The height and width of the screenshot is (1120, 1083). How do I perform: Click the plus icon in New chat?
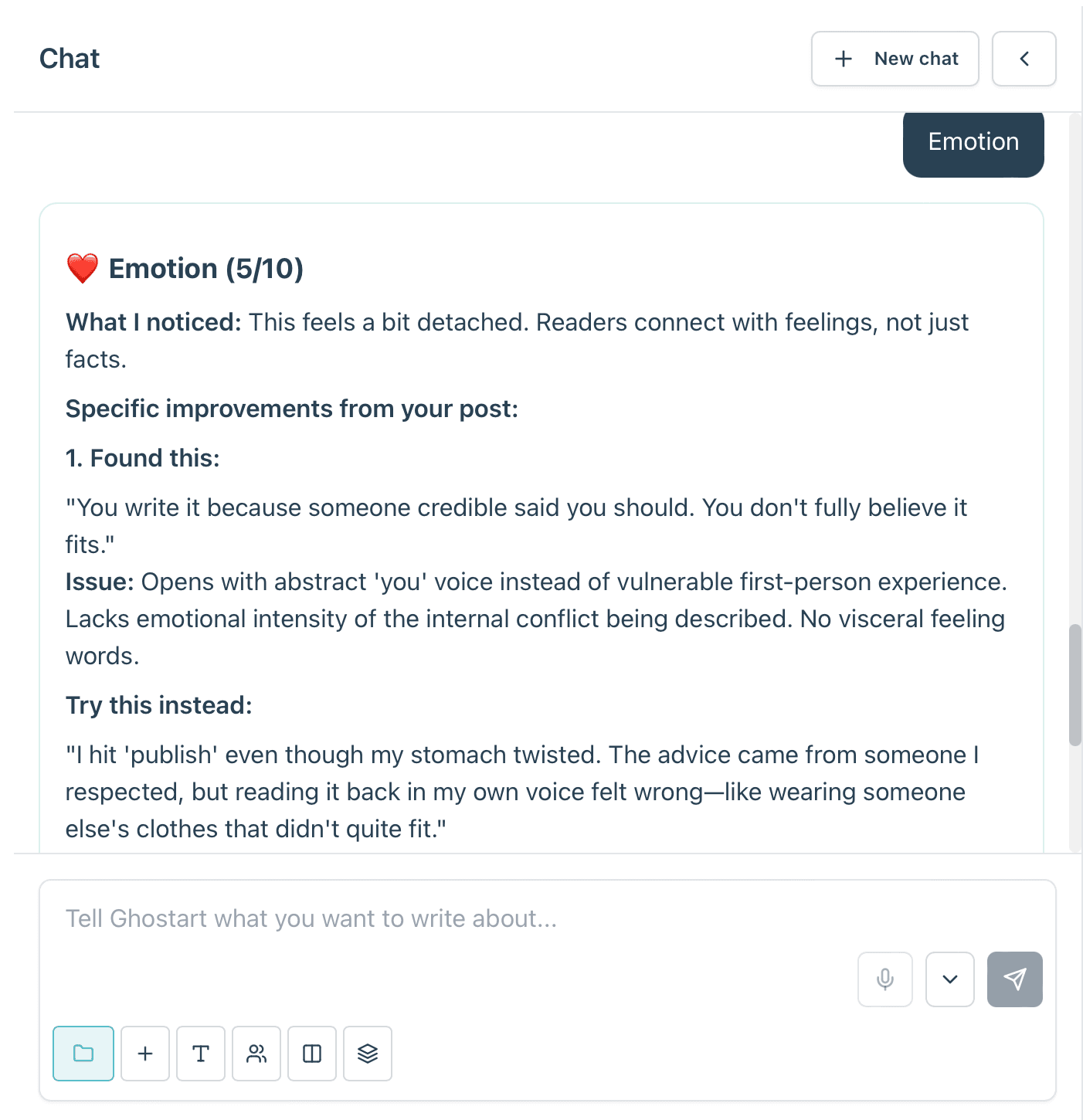[x=844, y=59]
